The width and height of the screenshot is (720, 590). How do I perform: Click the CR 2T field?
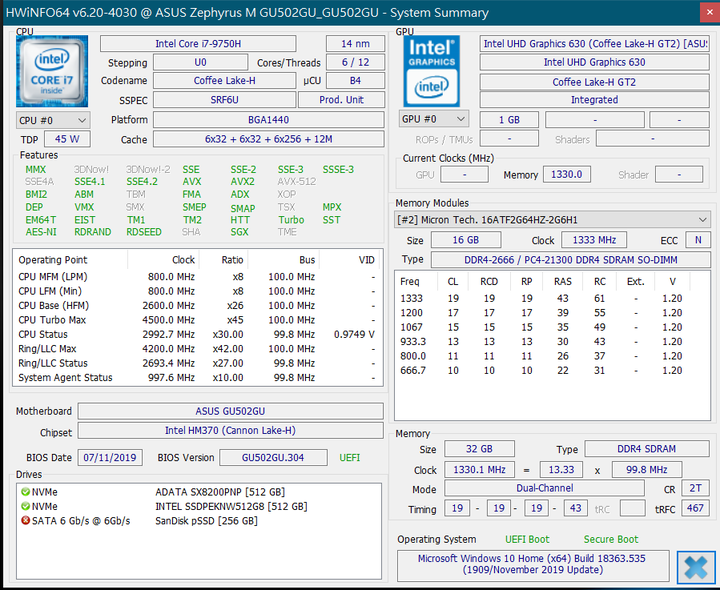pyautogui.click(x=696, y=488)
